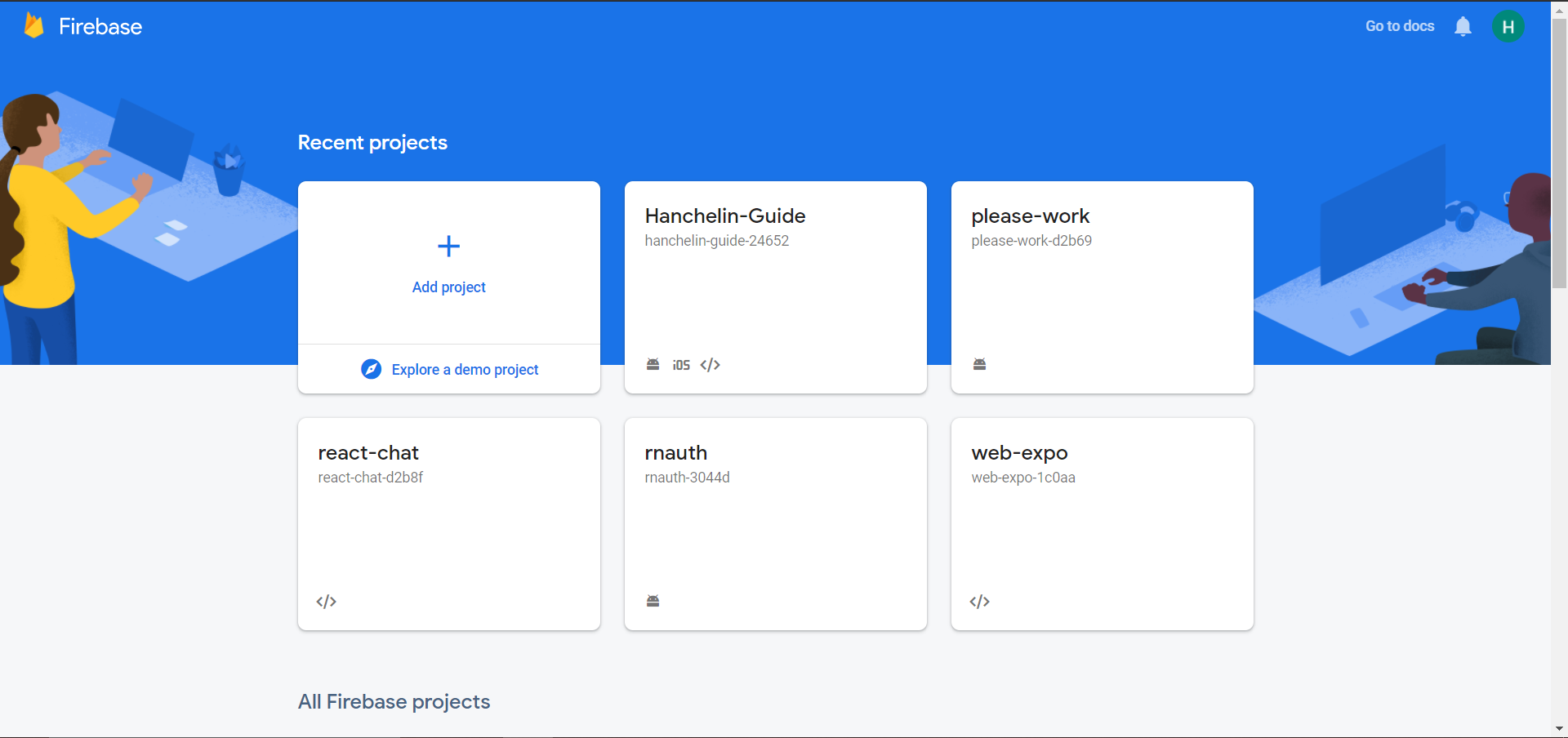Click the page scrollbar down arrow
The width and height of the screenshot is (1568, 738).
(1559, 728)
